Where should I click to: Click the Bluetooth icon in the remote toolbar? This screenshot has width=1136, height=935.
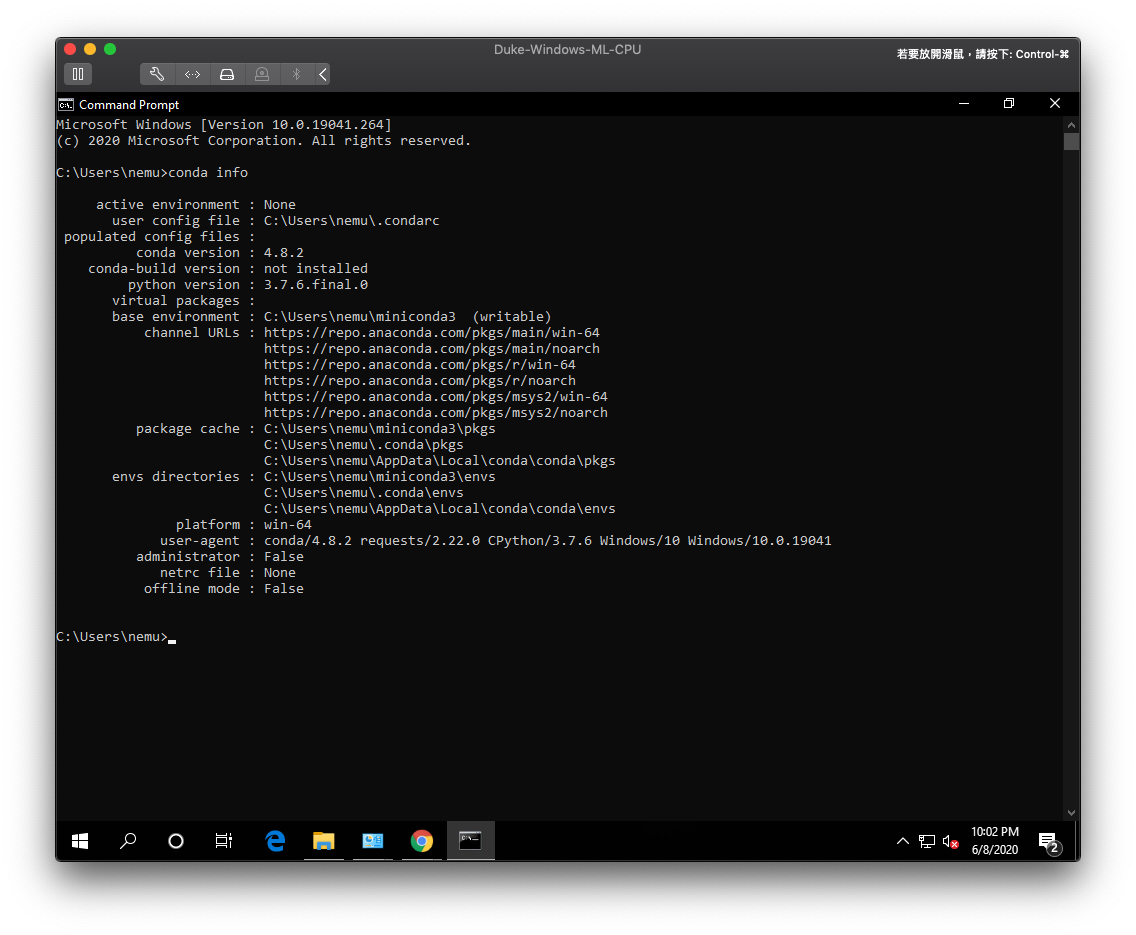click(296, 74)
